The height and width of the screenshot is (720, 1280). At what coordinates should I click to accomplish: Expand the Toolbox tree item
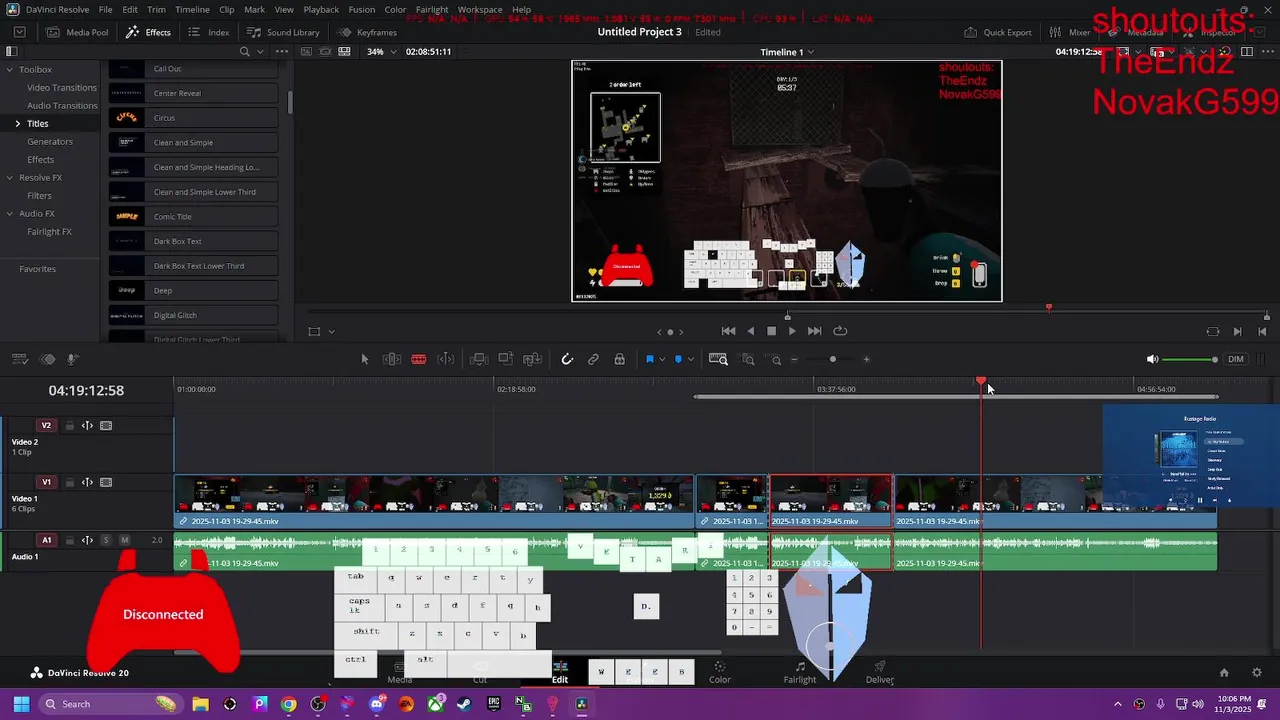pyautogui.click(x=10, y=70)
